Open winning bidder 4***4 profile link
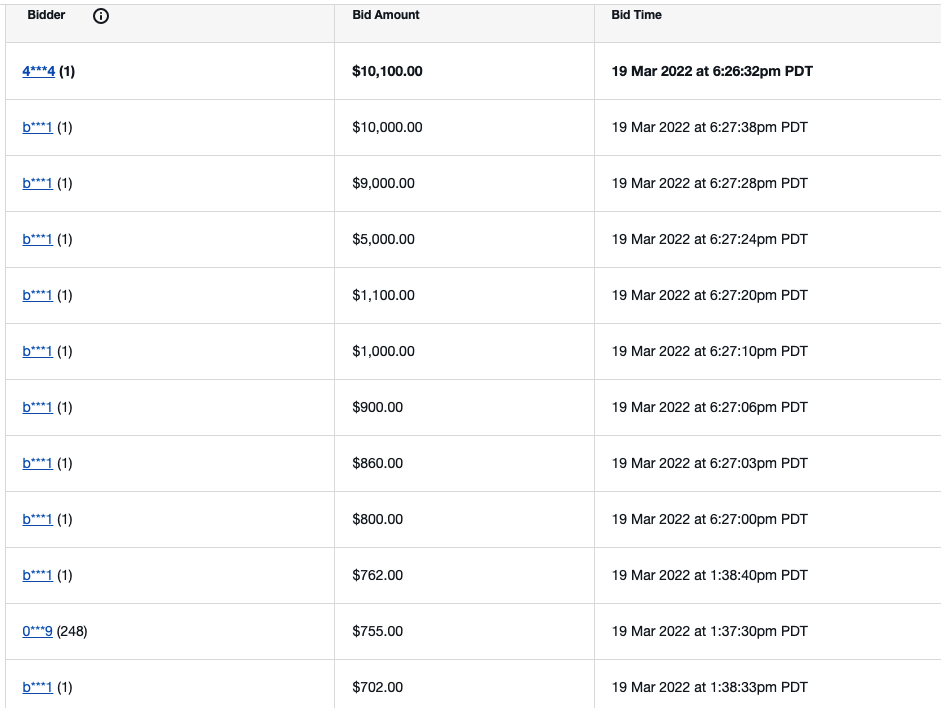Image resolution: width=941 pixels, height=708 pixels. coord(37,71)
